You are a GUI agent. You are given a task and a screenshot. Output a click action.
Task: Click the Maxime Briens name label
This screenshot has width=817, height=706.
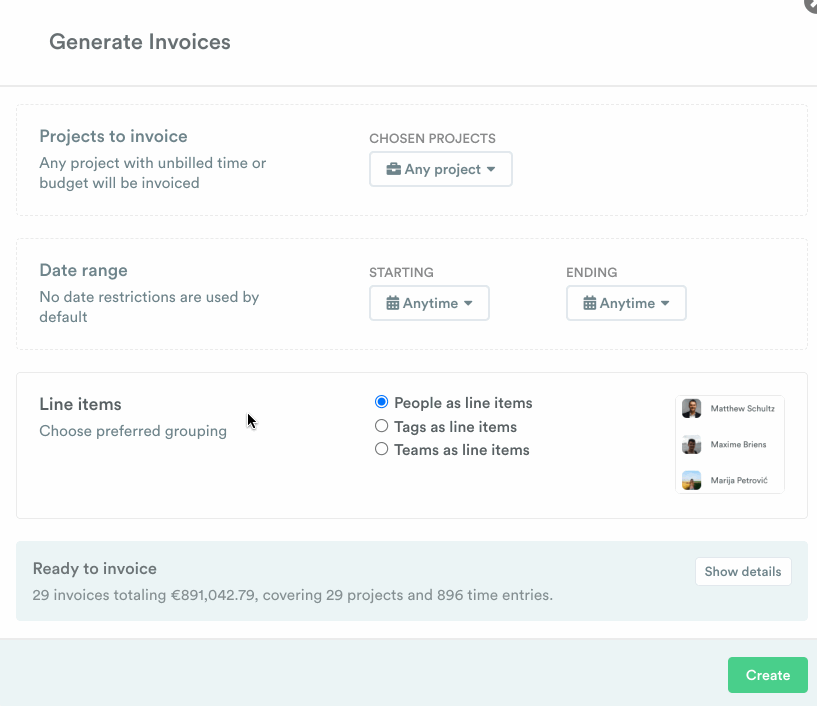(x=738, y=445)
